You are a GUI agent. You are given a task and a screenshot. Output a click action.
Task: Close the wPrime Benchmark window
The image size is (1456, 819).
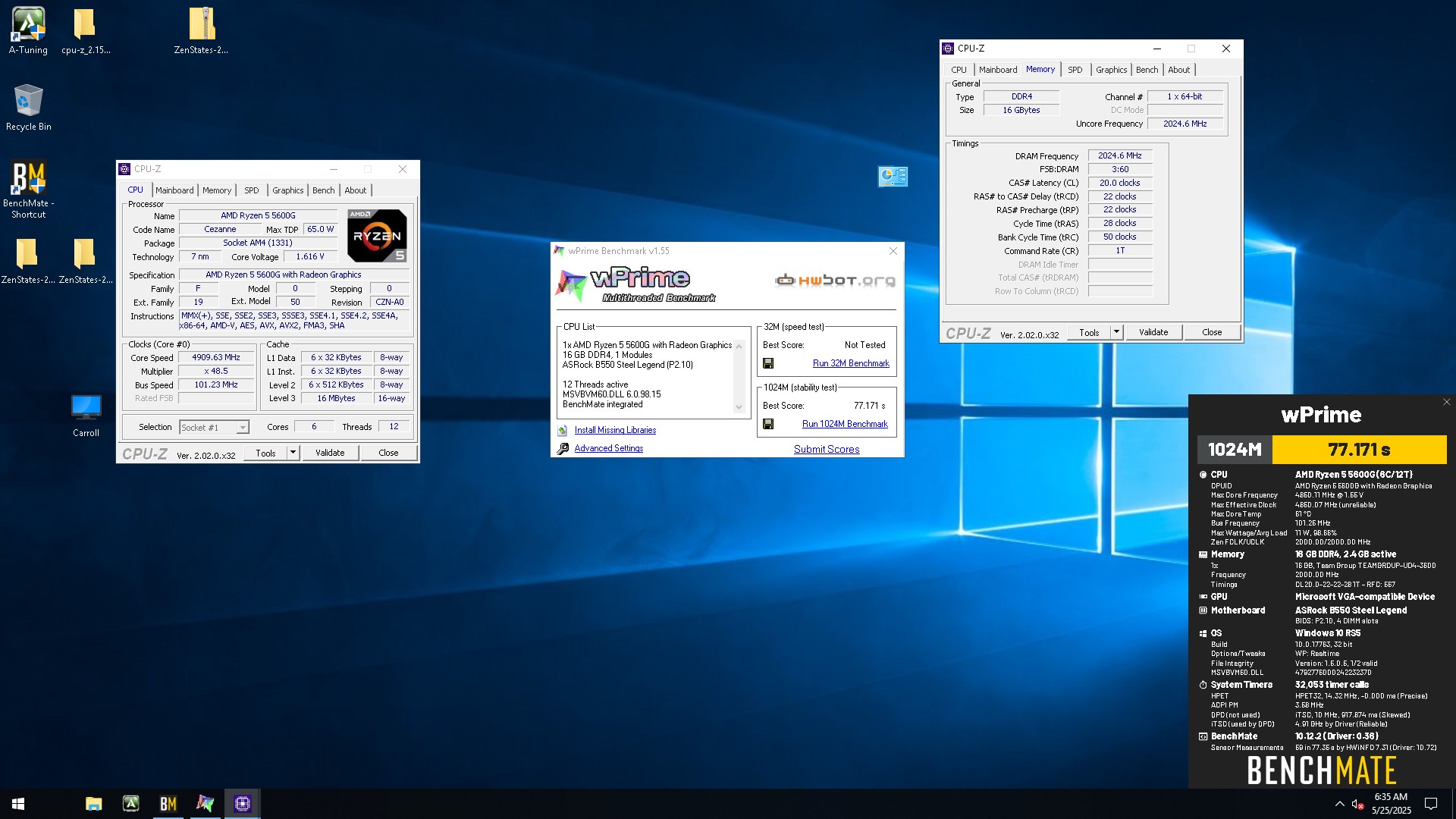(x=893, y=251)
